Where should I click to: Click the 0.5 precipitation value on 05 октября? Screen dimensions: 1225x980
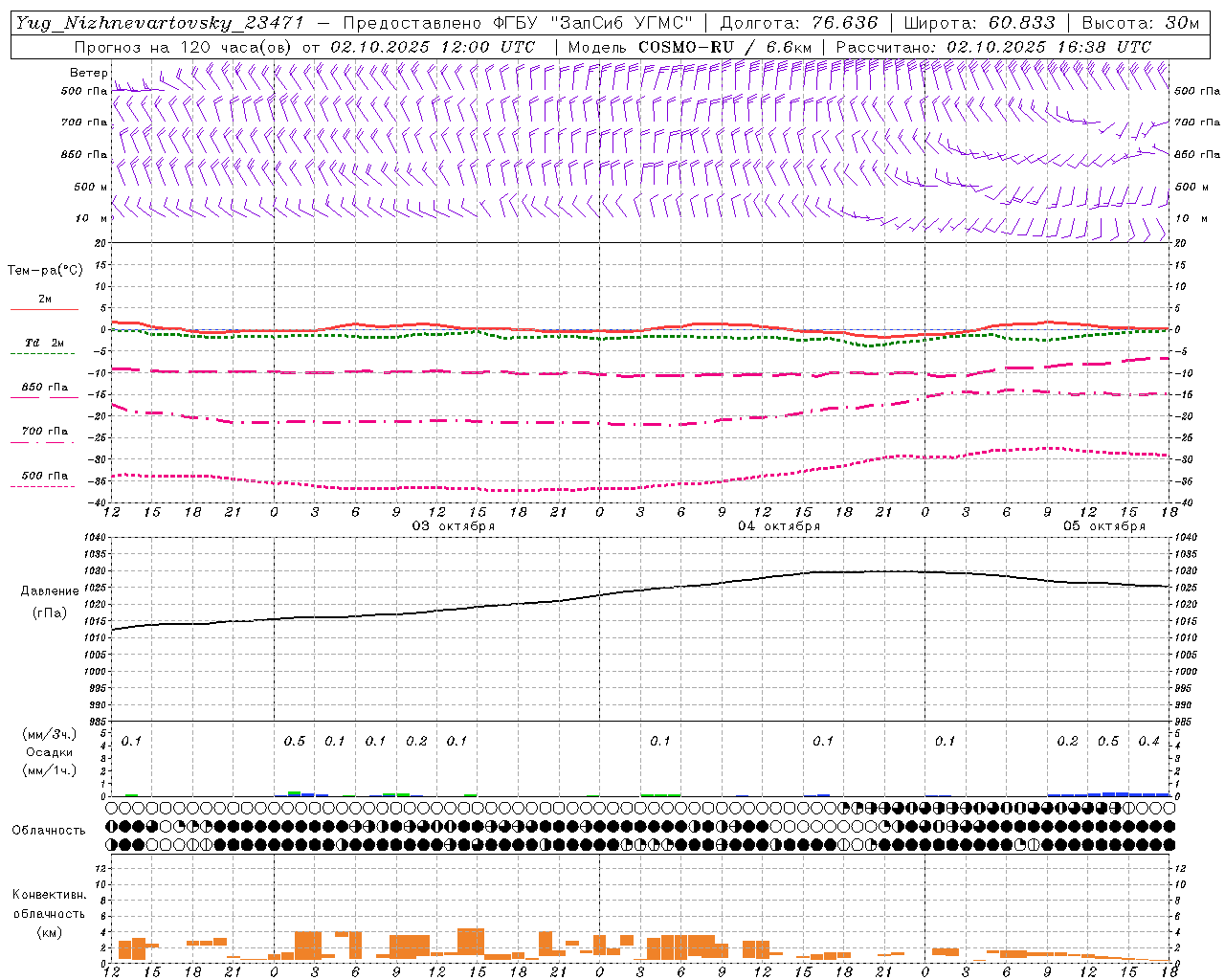coord(1108,742)
